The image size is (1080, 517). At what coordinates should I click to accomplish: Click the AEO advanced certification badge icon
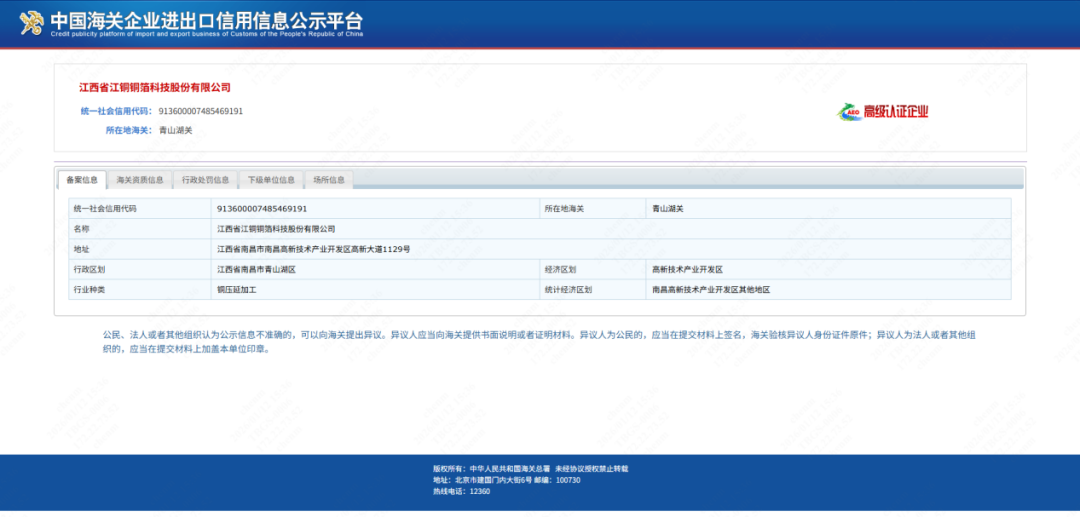tap(849, 112)
